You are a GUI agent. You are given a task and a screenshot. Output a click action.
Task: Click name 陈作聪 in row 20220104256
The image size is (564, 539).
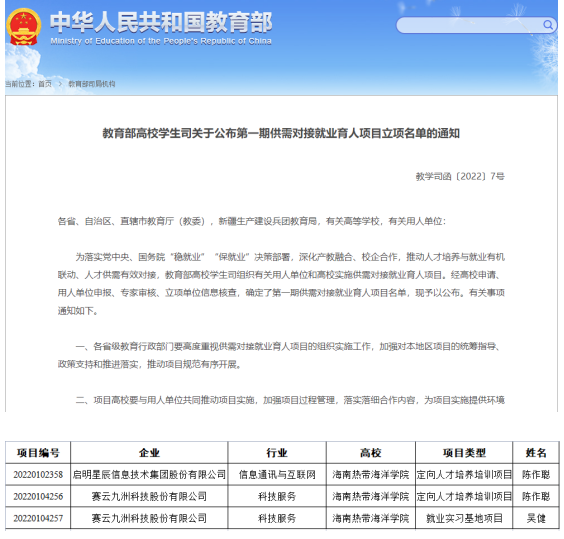coord(536,497)
